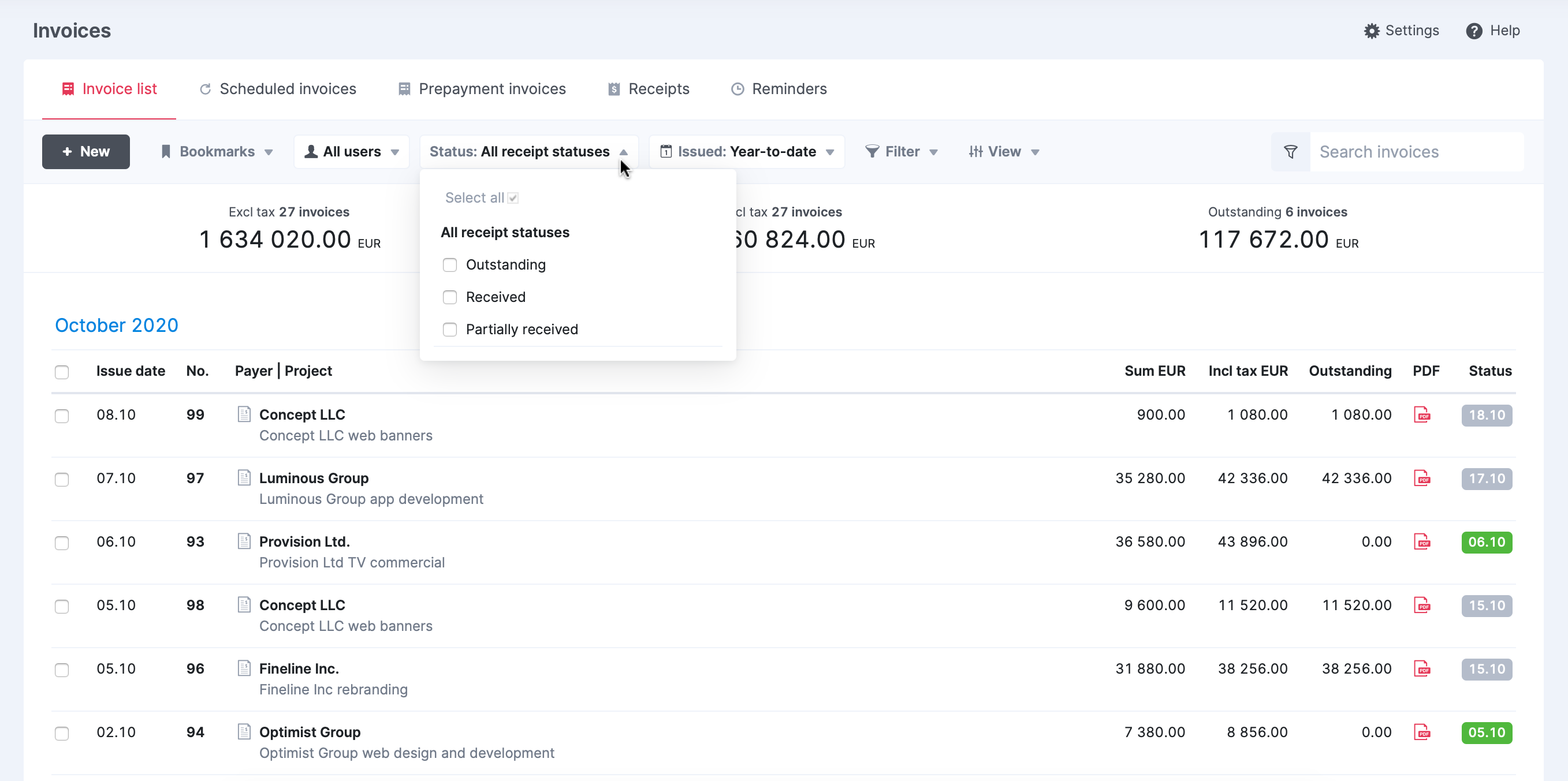Click document icon beside invoice 99 Concept LLC

[x=244, y=414]
